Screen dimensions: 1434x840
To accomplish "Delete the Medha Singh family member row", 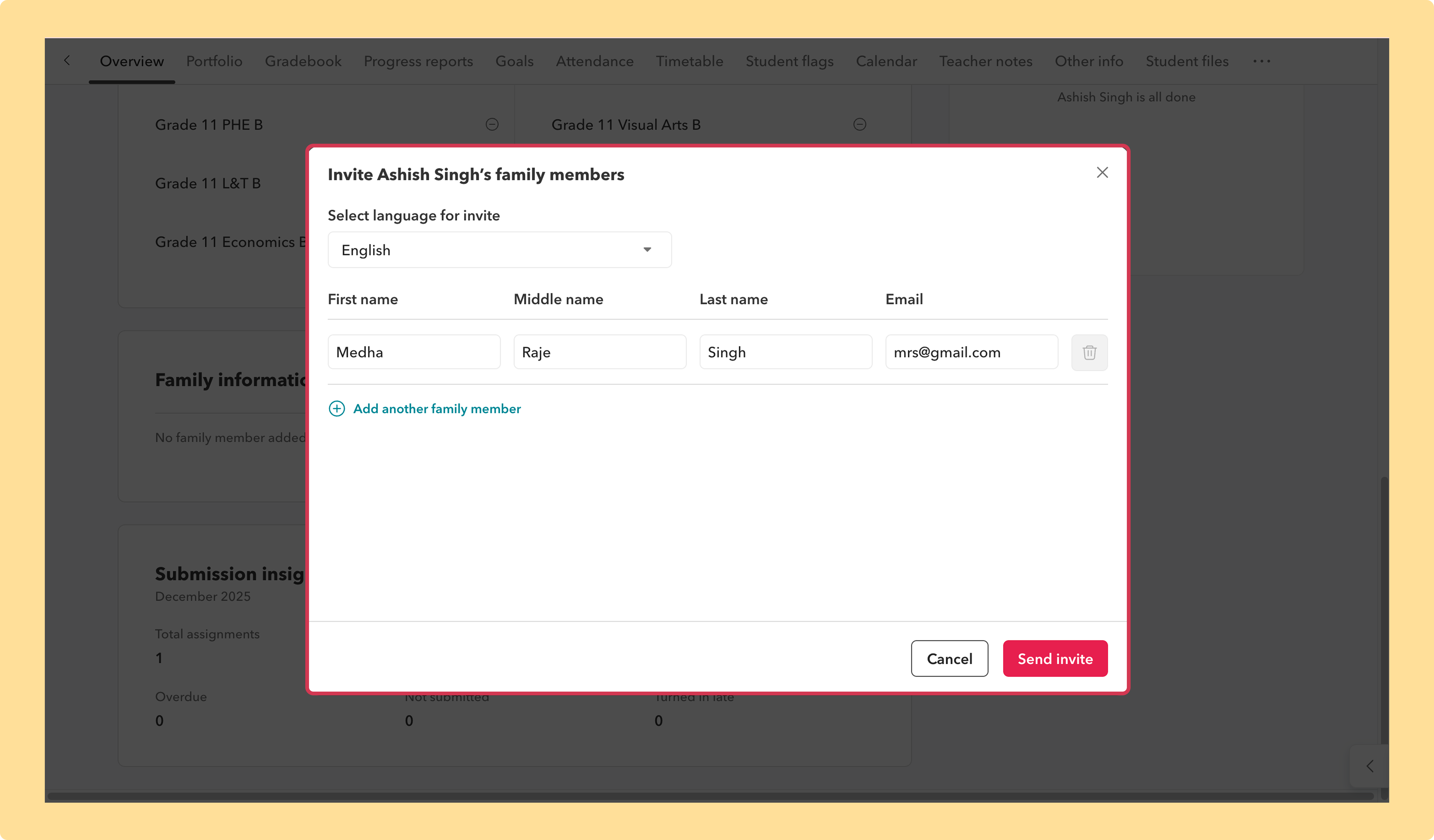I will [x=1089, y=353].
